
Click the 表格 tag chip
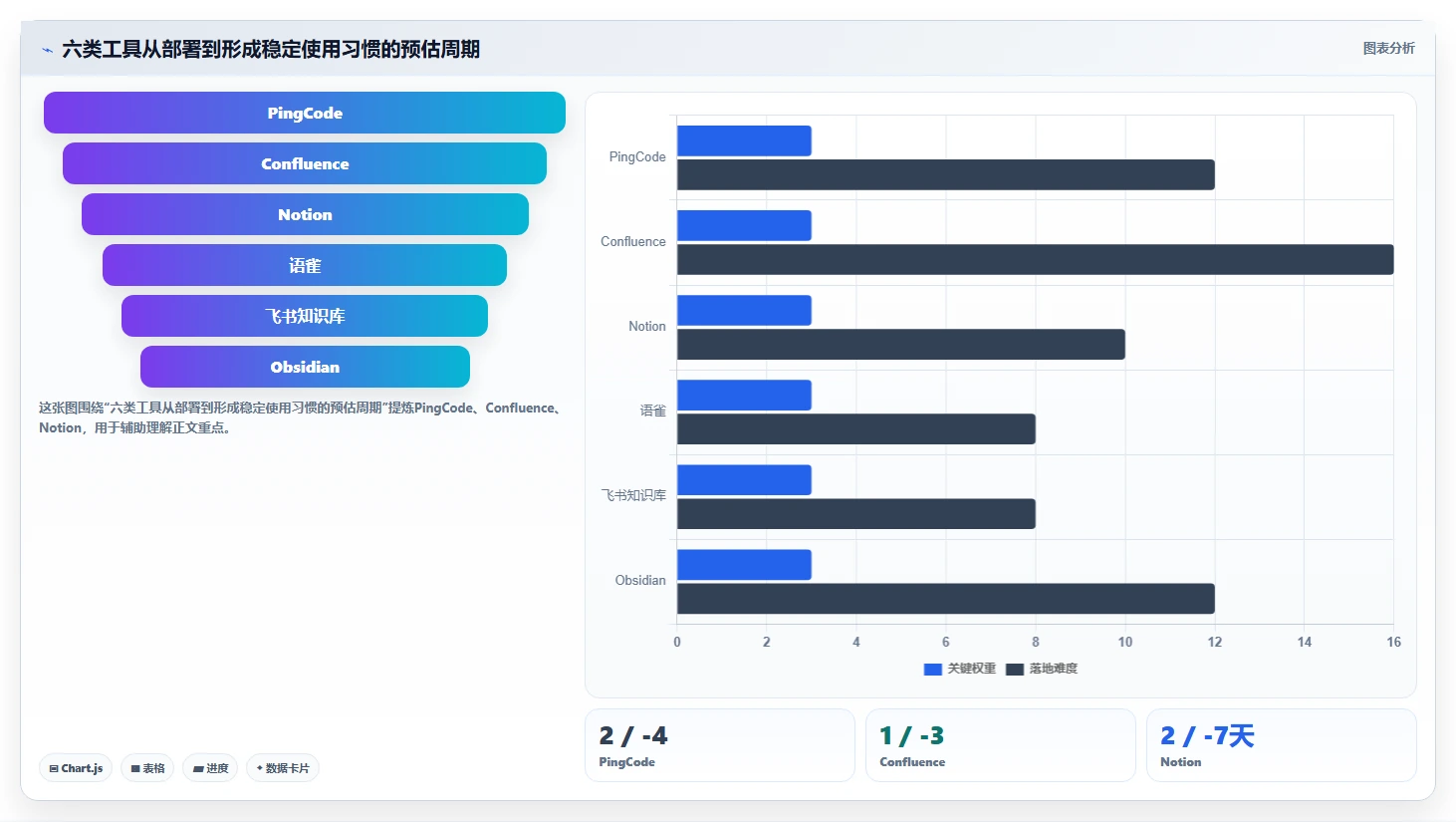pos(147,768)
